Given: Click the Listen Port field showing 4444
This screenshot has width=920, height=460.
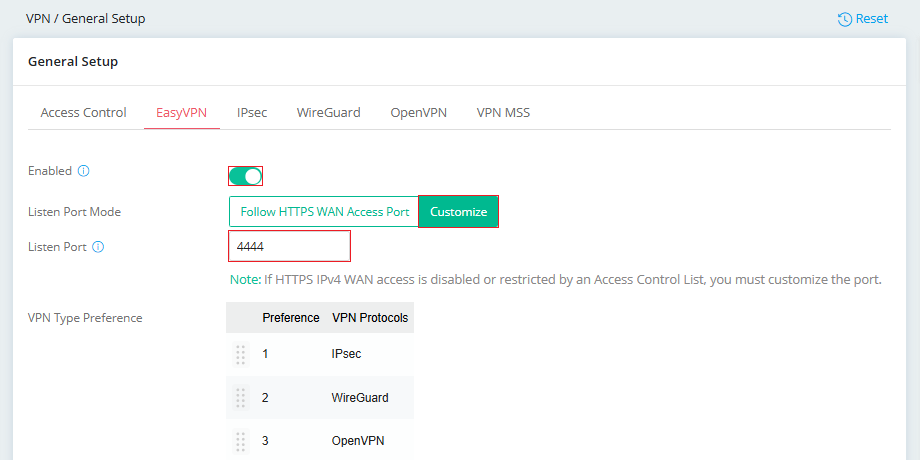Looking at the screenshot, I should pyautogui.click(x=290, y=246).
